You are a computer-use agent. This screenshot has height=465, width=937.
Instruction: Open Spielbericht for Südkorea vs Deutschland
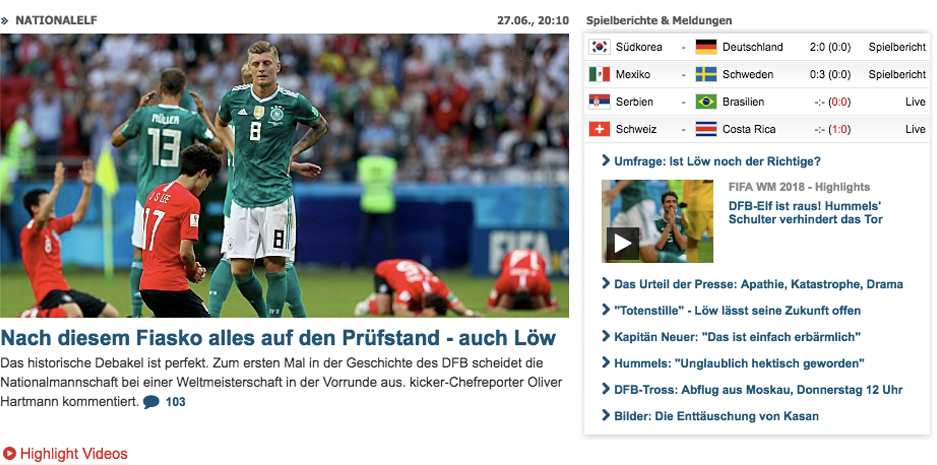point(897,47)
